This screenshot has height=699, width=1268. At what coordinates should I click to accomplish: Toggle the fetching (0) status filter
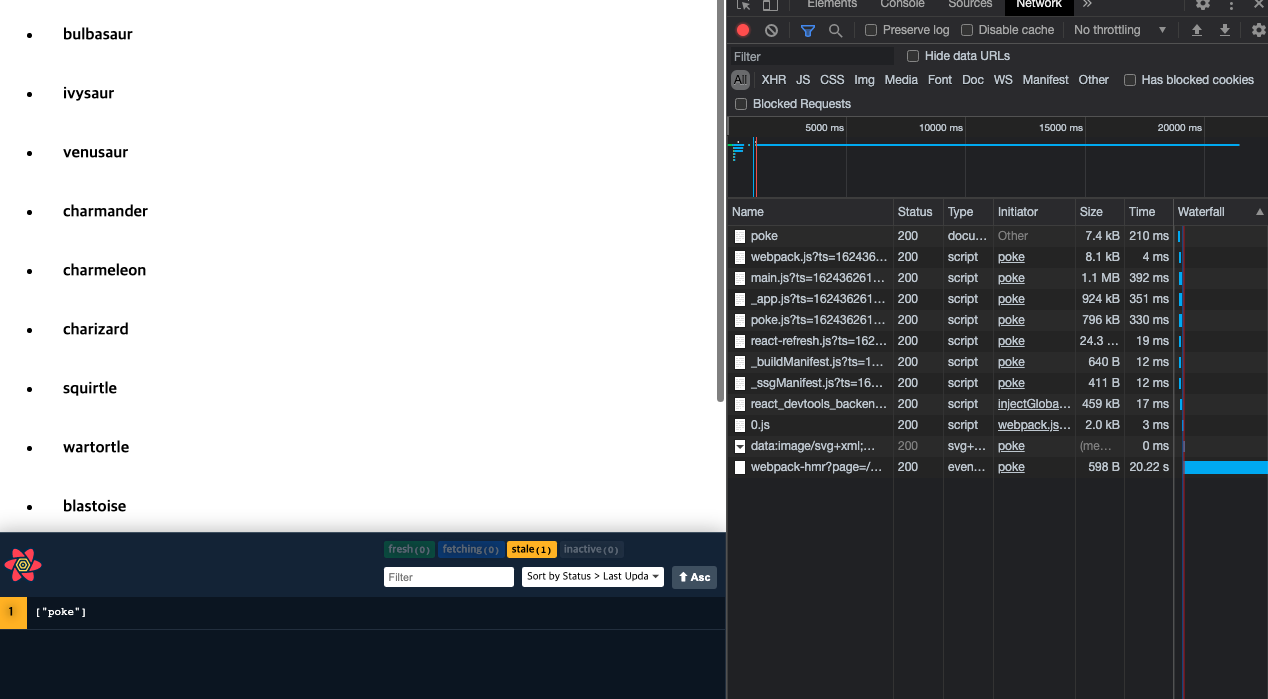tap(471, 549)
